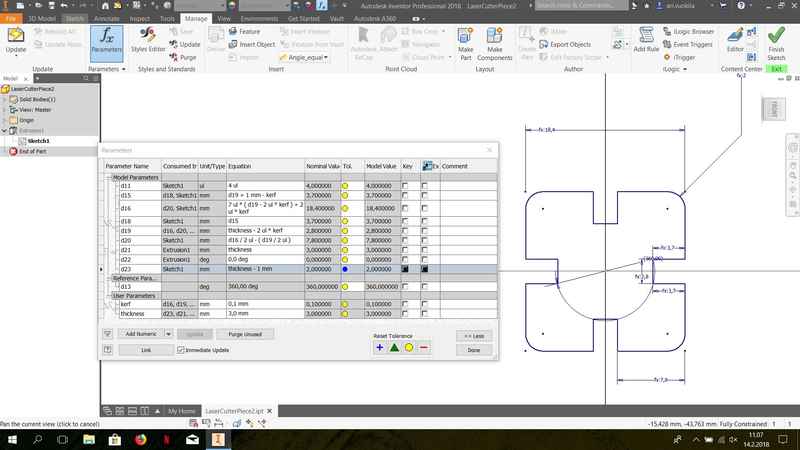Image resolution: width=800 pixels, height=450 pixels.
Task: Collapse the Model Parameters group
Action: pos(109,178)
